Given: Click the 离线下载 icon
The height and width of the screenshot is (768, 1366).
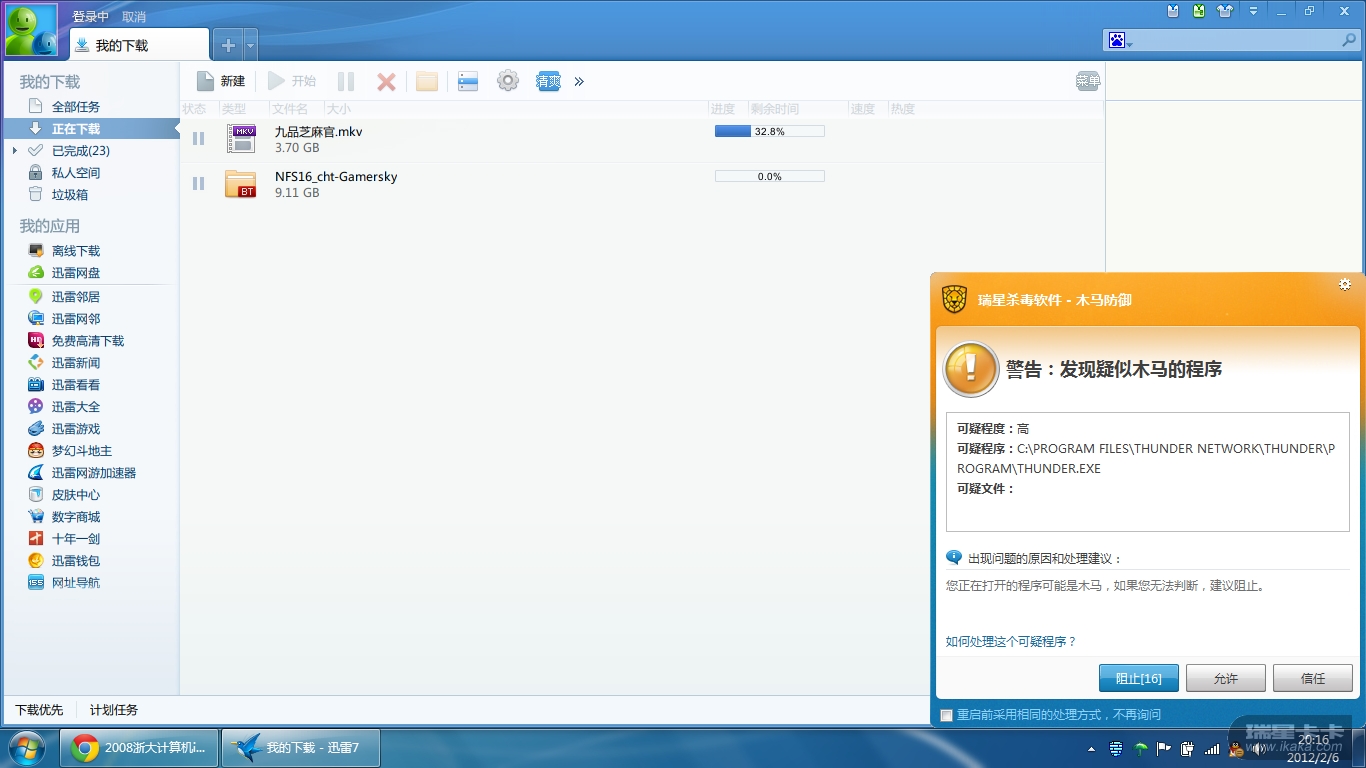Looking at the screenshot, I should (36, 251).
